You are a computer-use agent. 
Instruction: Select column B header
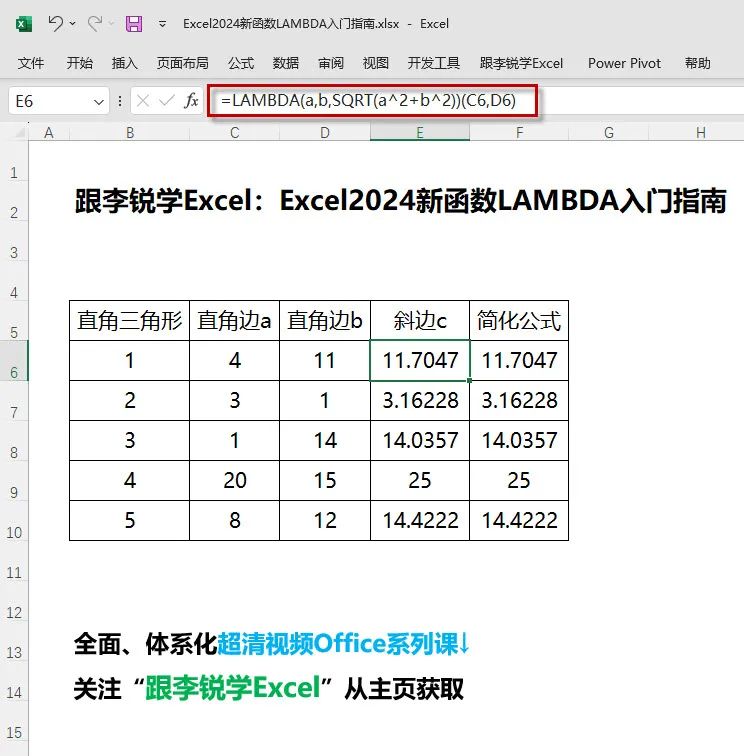130,133
